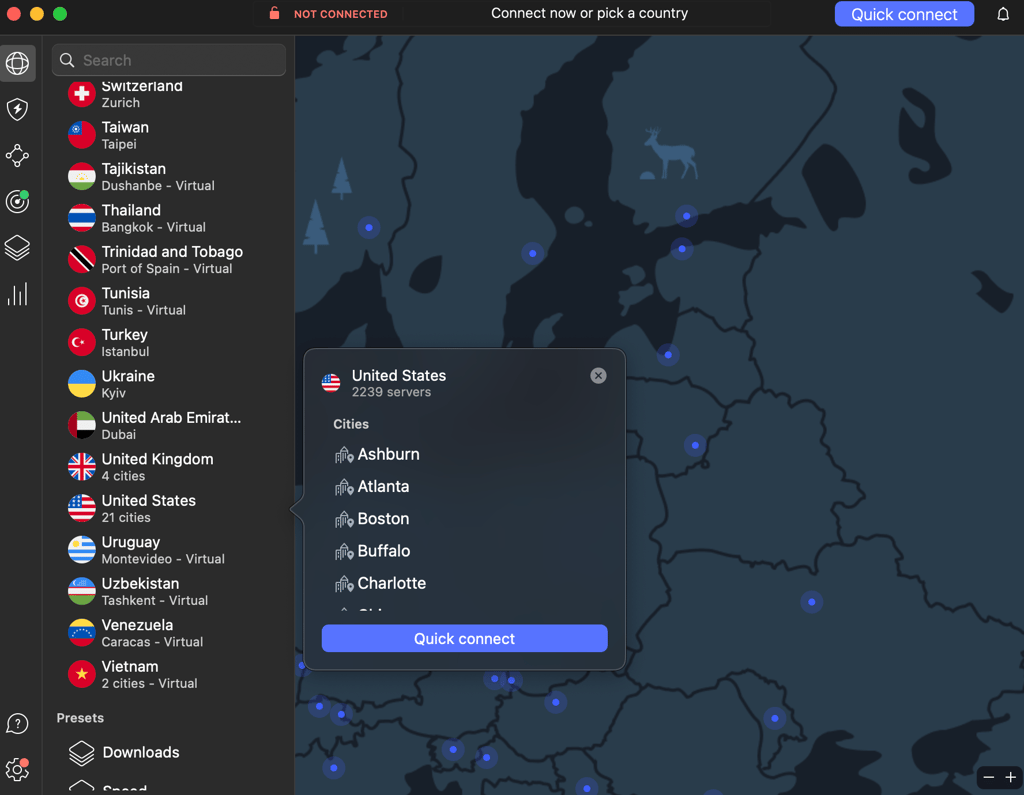Open the globe map view in sidebar
Viewport: 1024px width, 795px height.
[x=18, y=63]
